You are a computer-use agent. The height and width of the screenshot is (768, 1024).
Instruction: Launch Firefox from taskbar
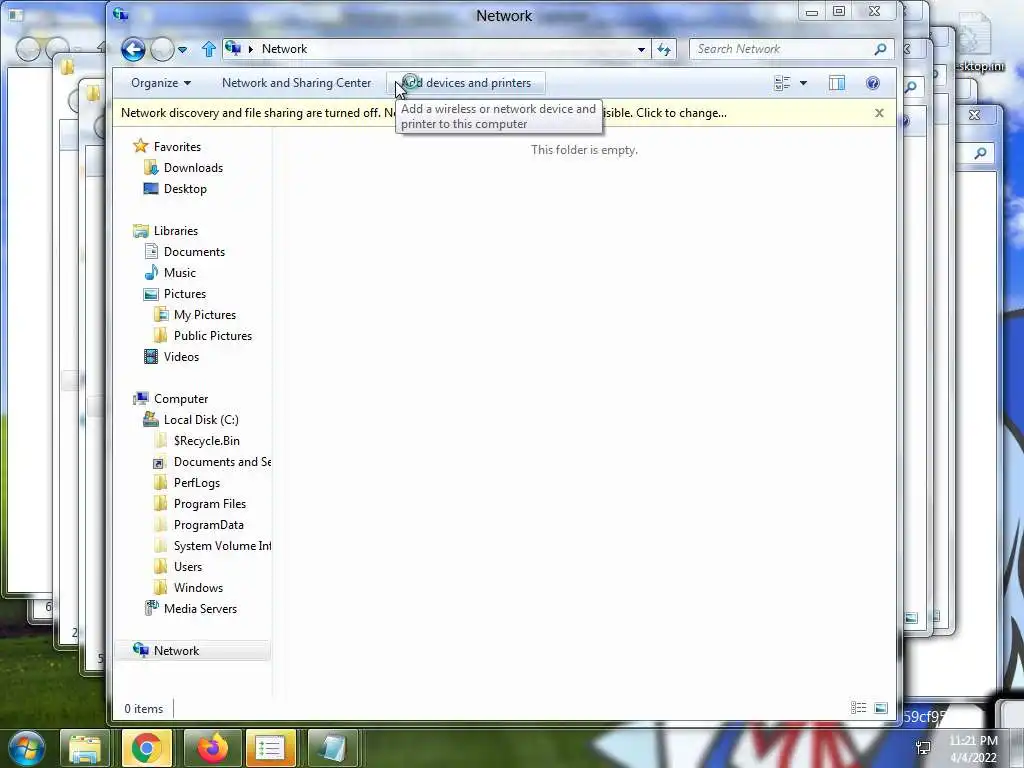click(213, 748)
